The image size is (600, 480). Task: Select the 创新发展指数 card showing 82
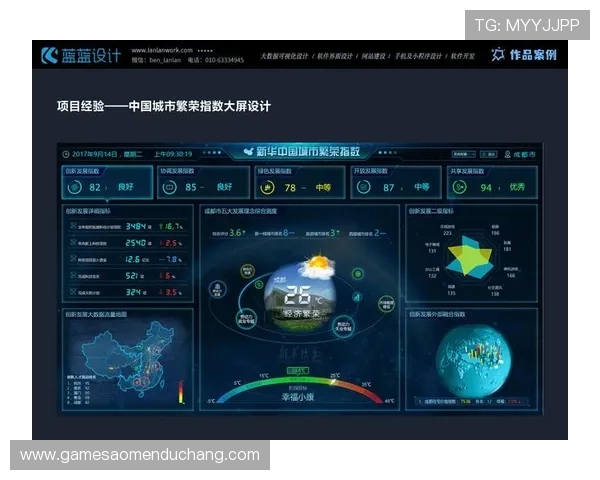pyautogui.click(x=107, y=182)
